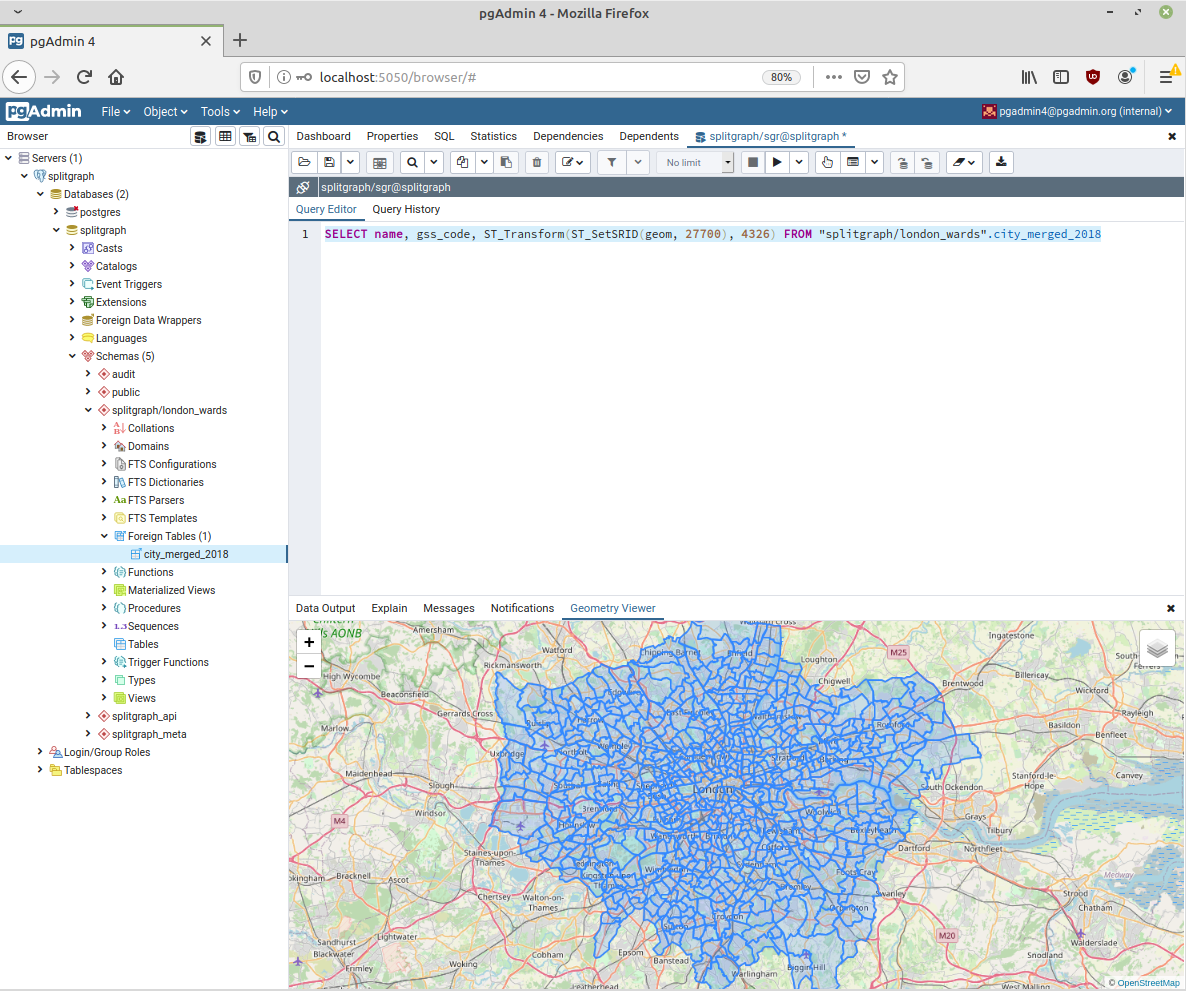The image size is (1186, 991).
Task: Open the map layers control
Action: click(1157, 648)
